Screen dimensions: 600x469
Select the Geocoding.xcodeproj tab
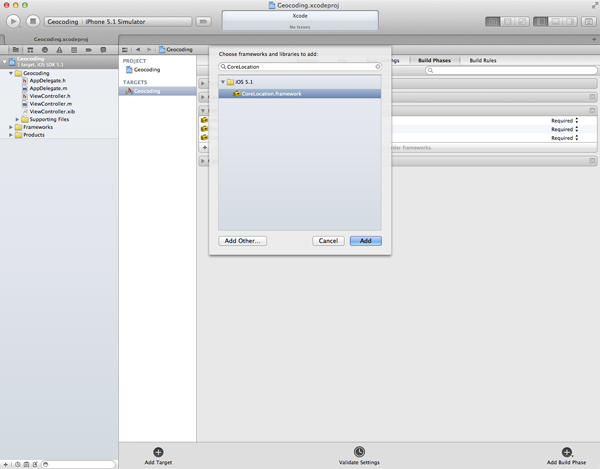click(61, 39)
